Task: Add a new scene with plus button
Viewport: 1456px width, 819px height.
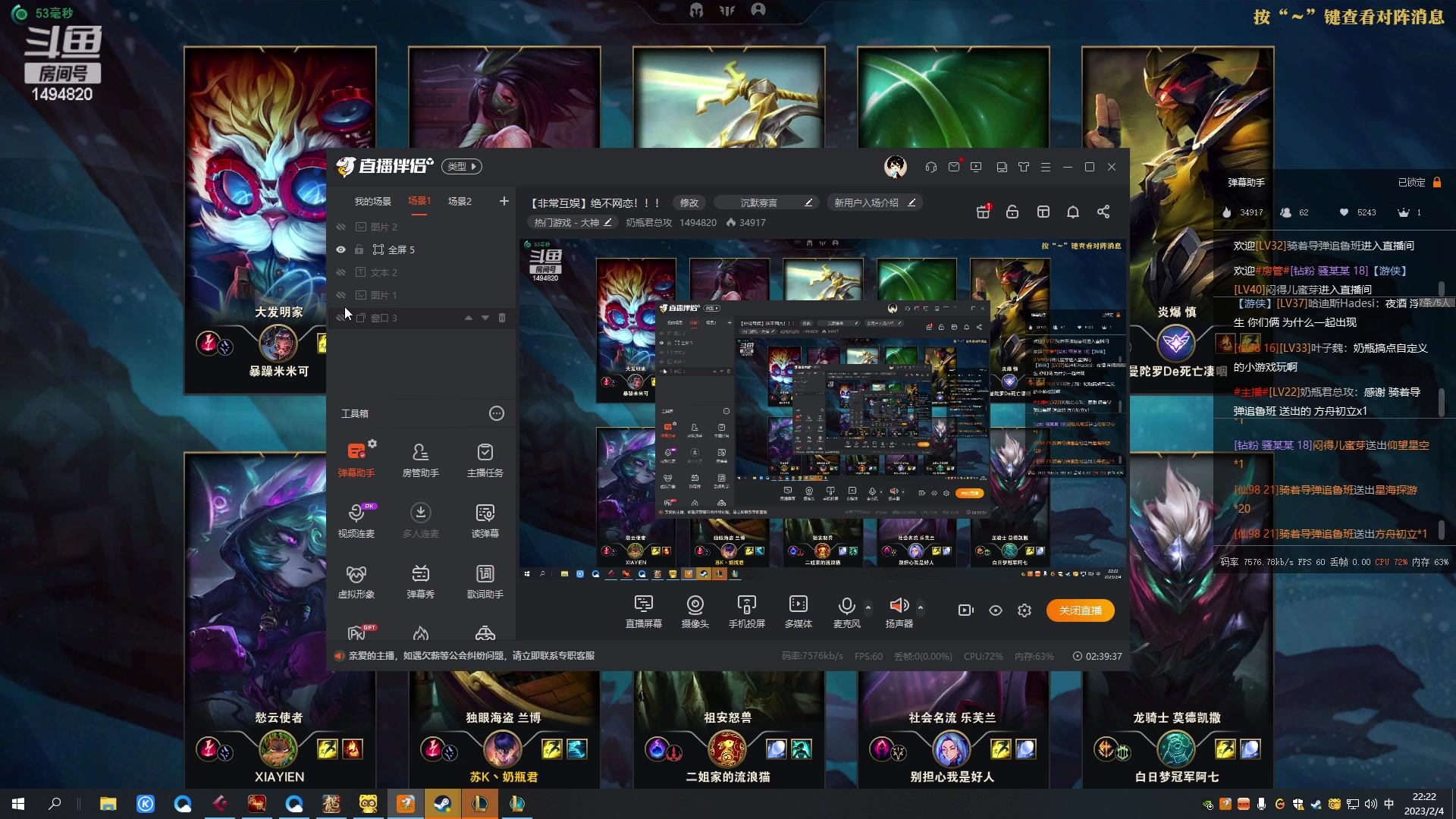Action: click(x=504, y=201)
